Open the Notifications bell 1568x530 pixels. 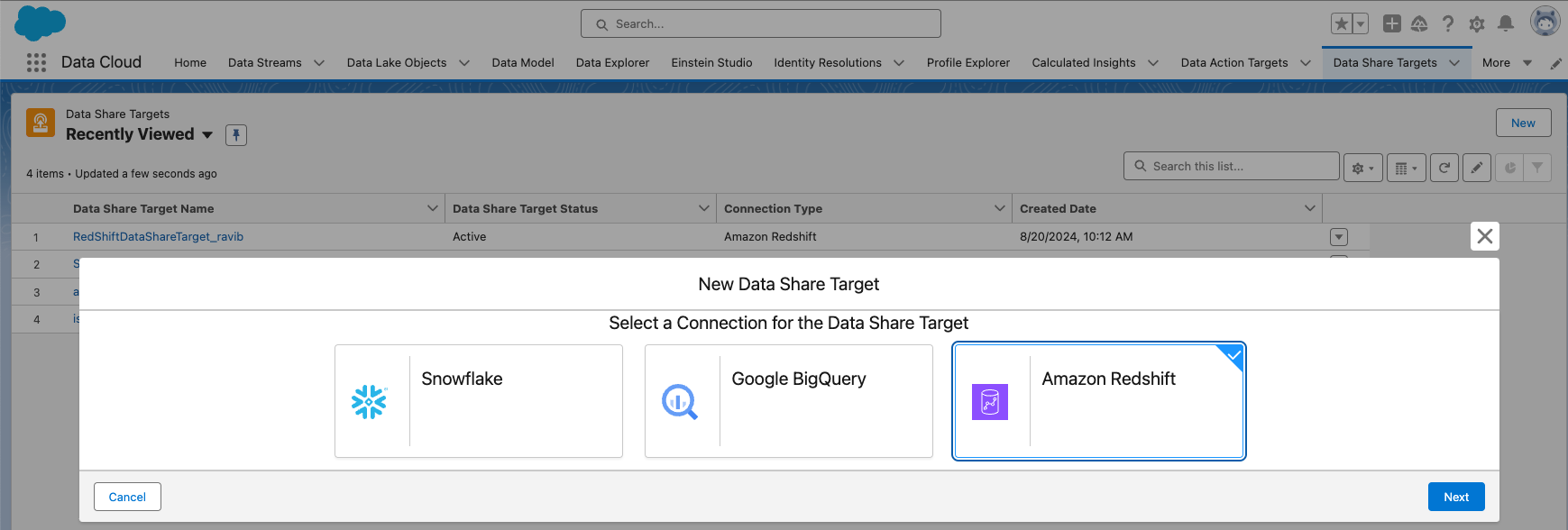coord(1506,24)
